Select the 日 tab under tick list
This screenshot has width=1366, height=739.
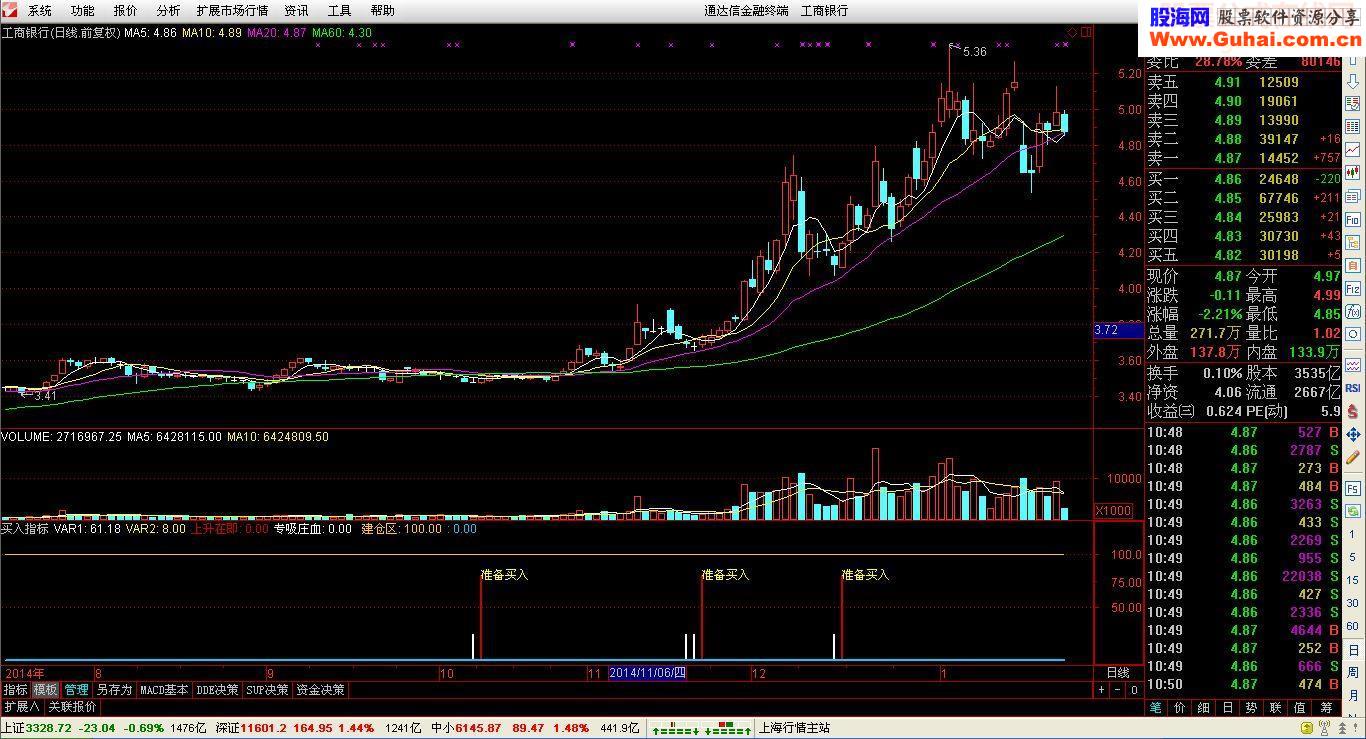tap(1227, 707)
